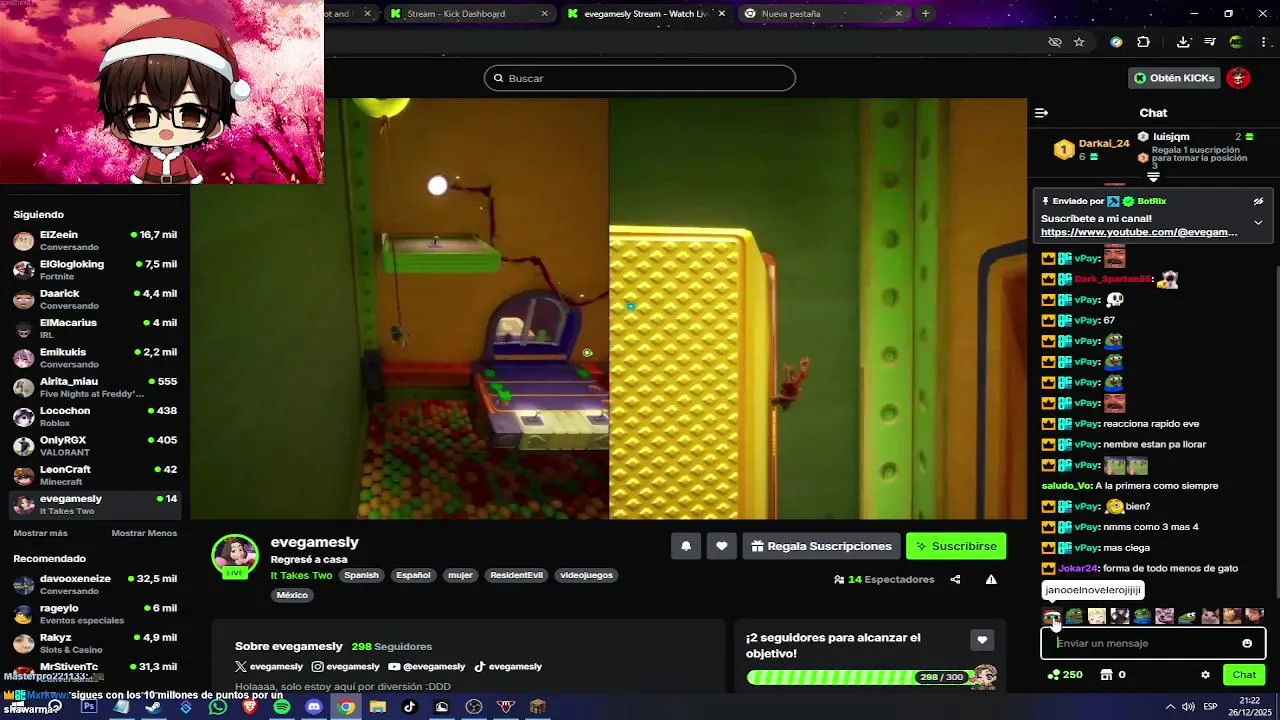Screen dimensions: 1280x720
Task: Send message with green Chat button
Action: tap(1244, 675)
